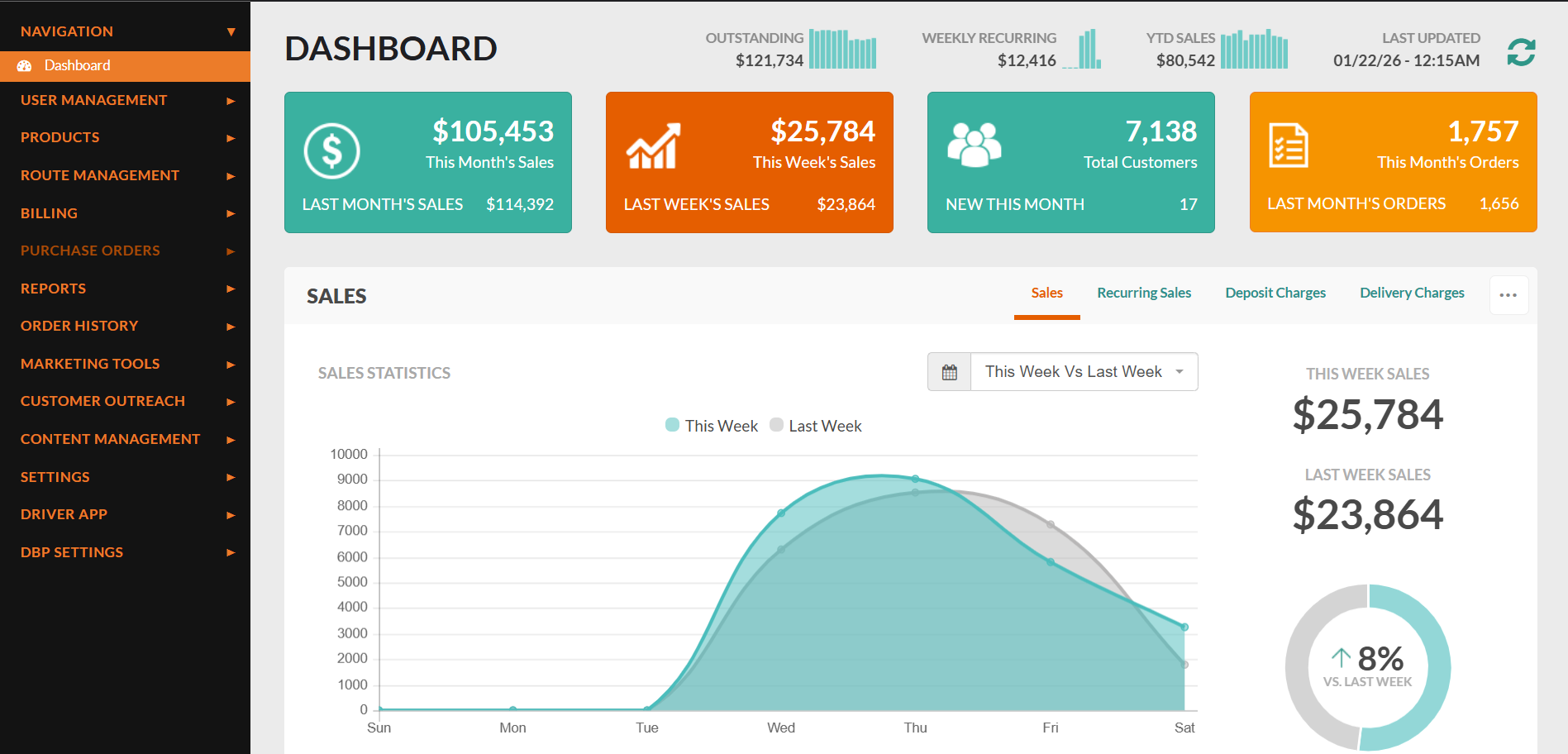
Task: Click the ellipsis icon next to Delivery Charges
Action: (x=1508, y=294)
